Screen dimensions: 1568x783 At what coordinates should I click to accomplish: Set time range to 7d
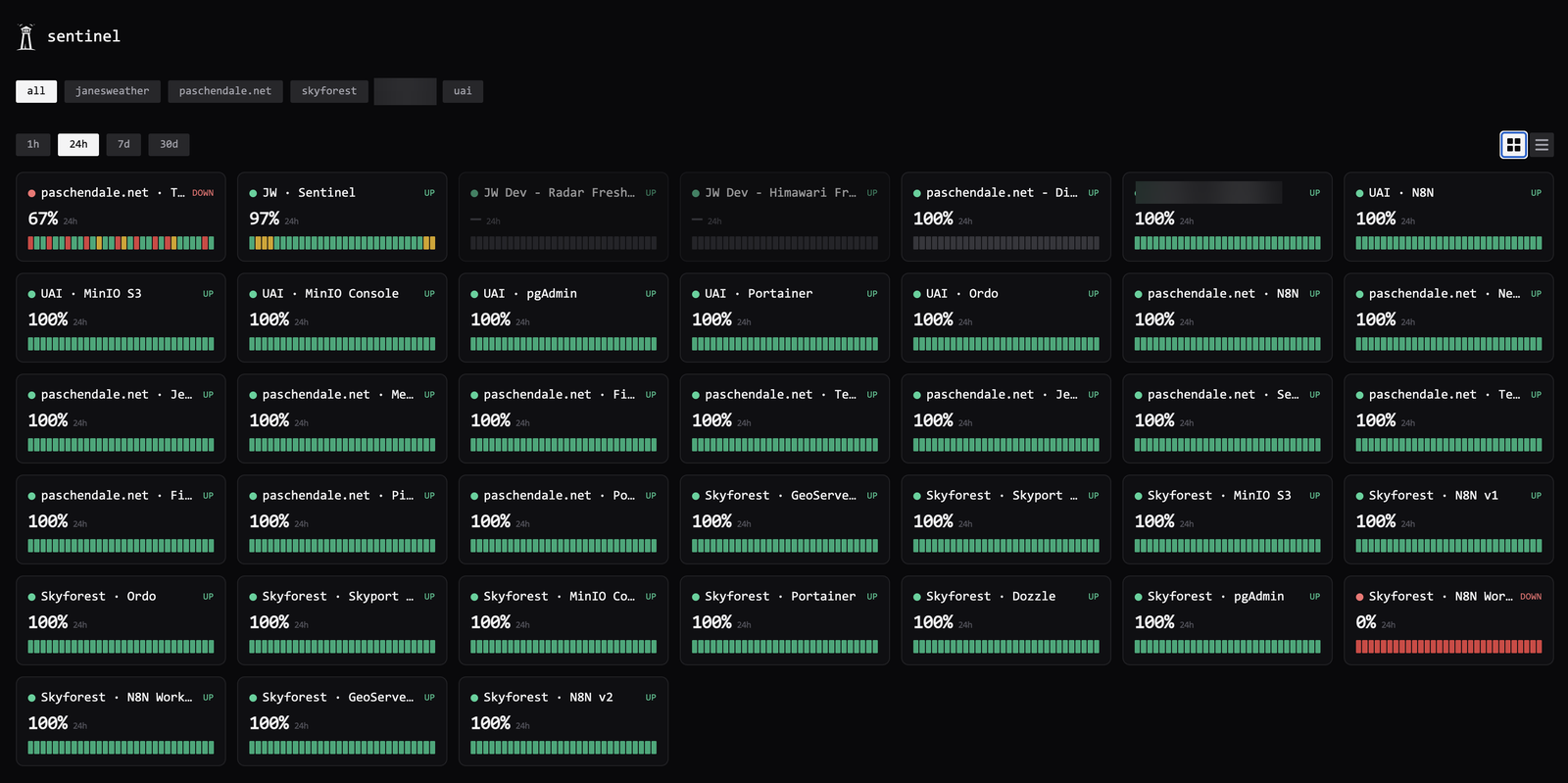point(123,144)
